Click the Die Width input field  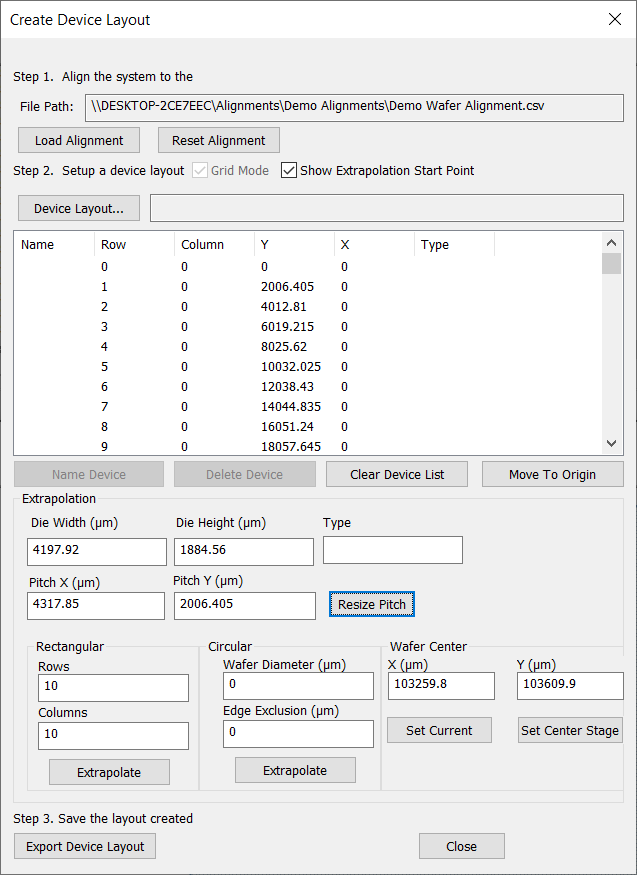(x=97, y=552)
